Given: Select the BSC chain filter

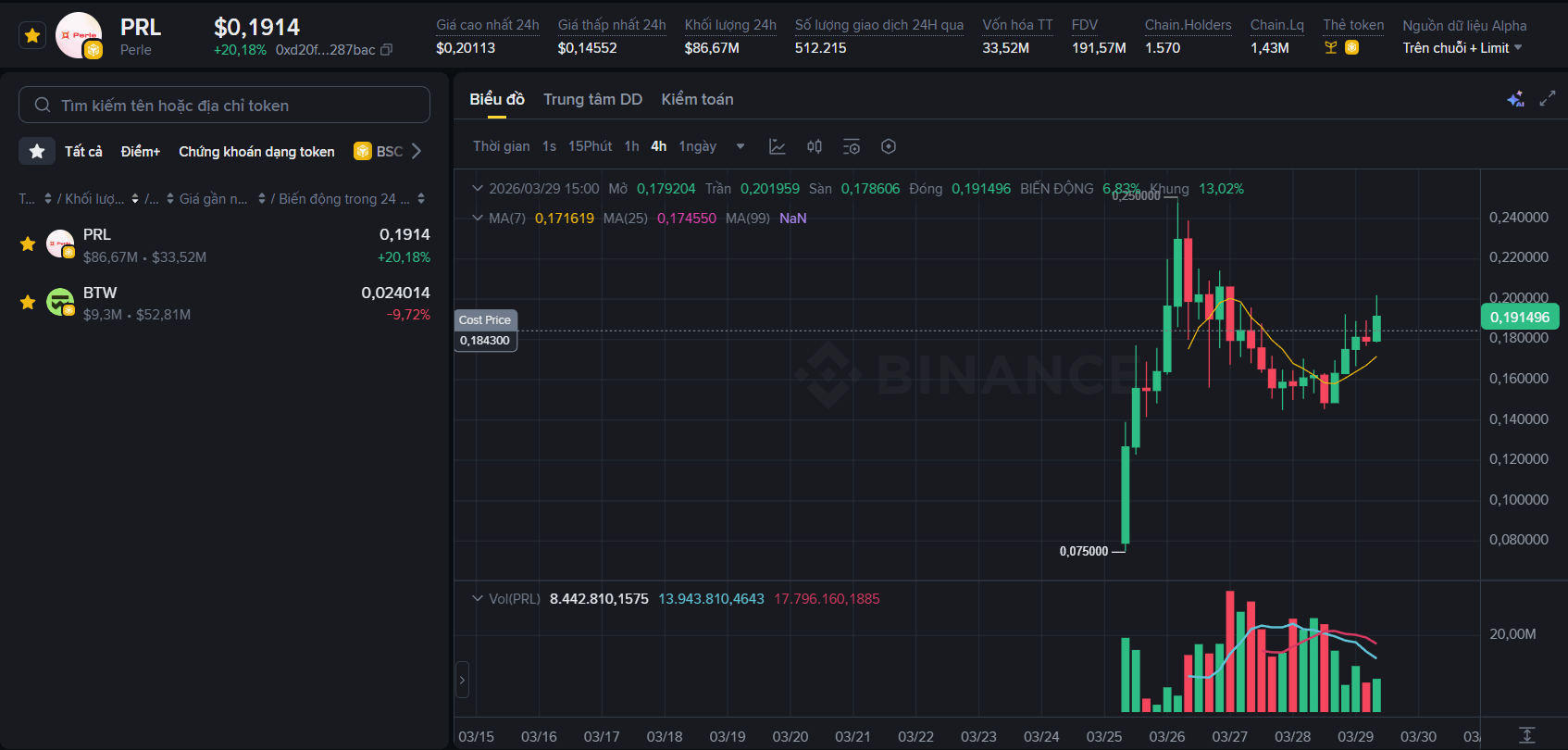Looking at the screenshot, I should (378, 151).
